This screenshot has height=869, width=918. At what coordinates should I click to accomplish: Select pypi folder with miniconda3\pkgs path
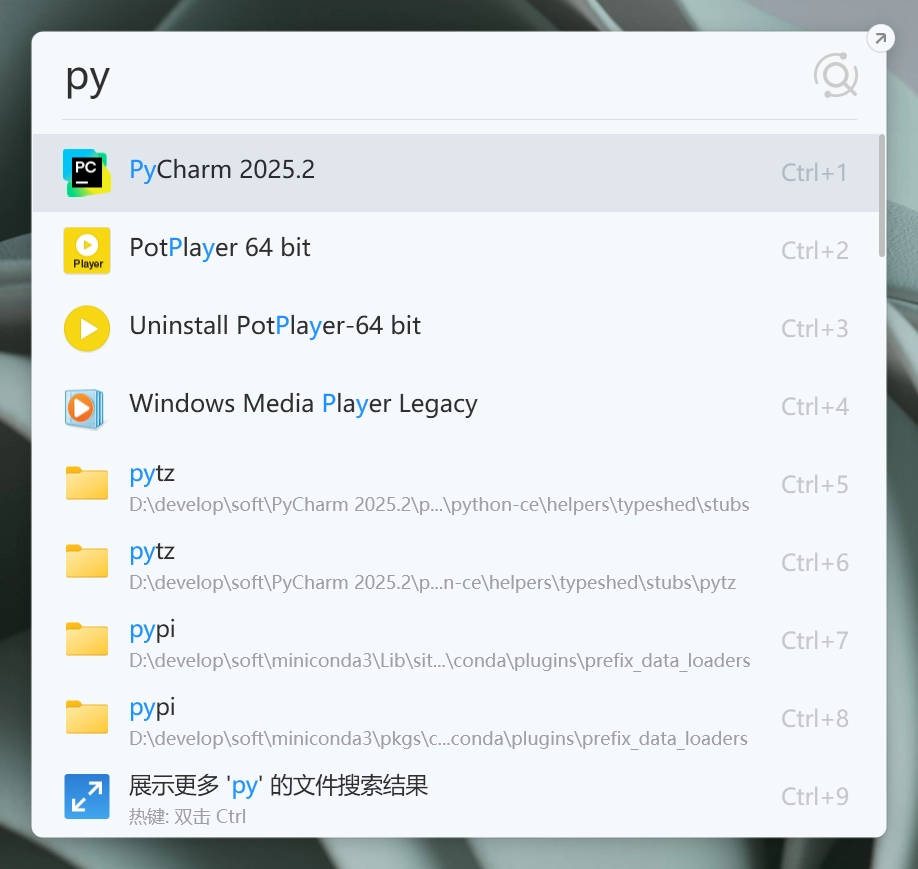point(456,718)
